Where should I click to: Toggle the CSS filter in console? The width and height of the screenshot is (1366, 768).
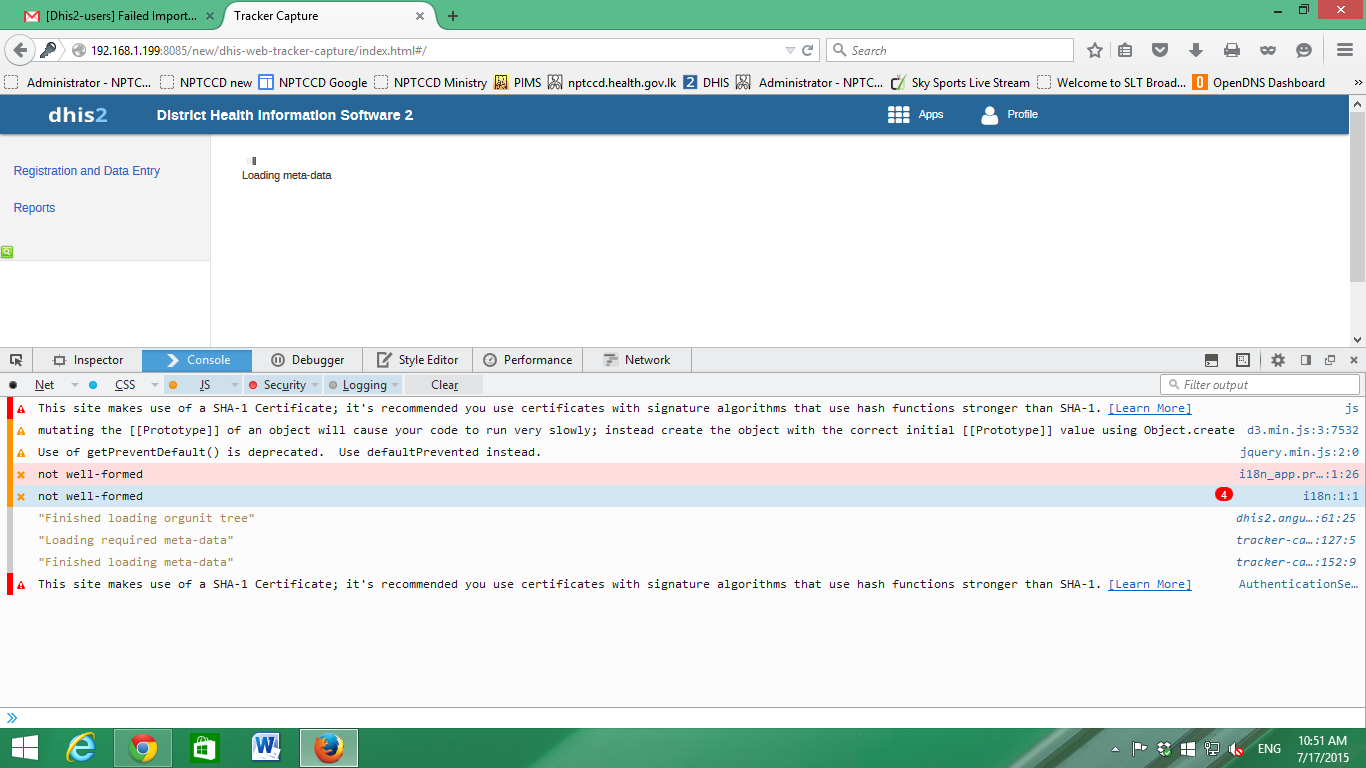coord(124,385)
